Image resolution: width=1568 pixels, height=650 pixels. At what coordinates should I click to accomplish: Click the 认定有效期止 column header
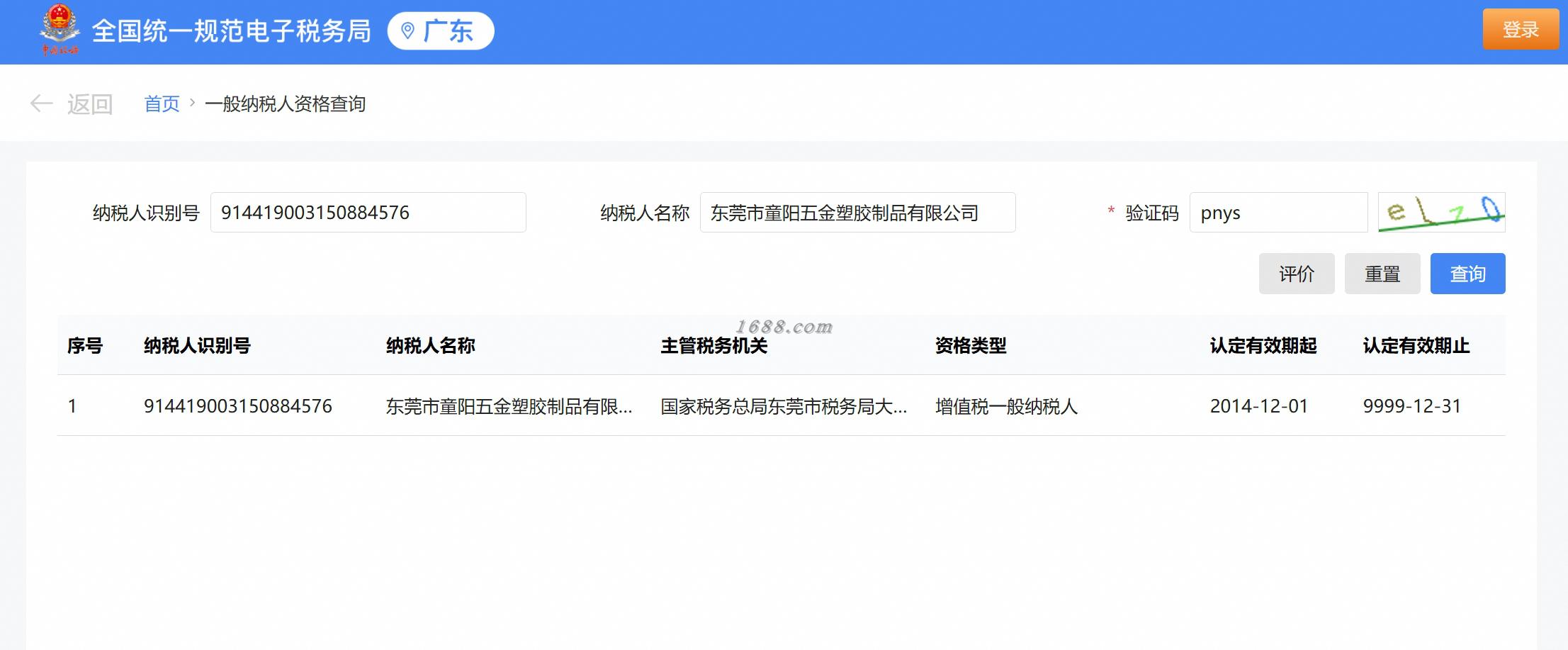point(1416,346)
